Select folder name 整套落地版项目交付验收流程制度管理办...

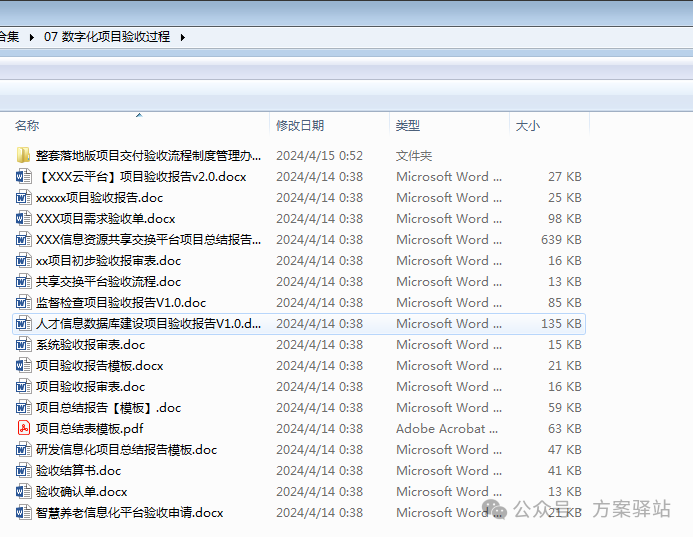[x=148, y=156]
